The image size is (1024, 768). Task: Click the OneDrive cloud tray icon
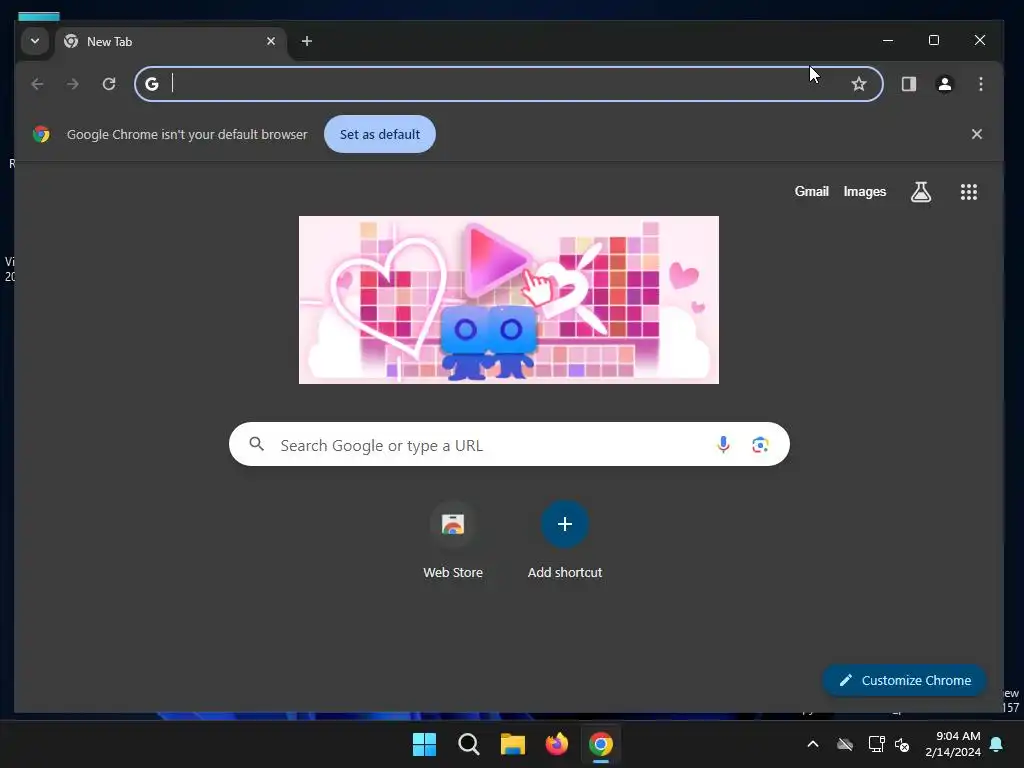point(845,744)
